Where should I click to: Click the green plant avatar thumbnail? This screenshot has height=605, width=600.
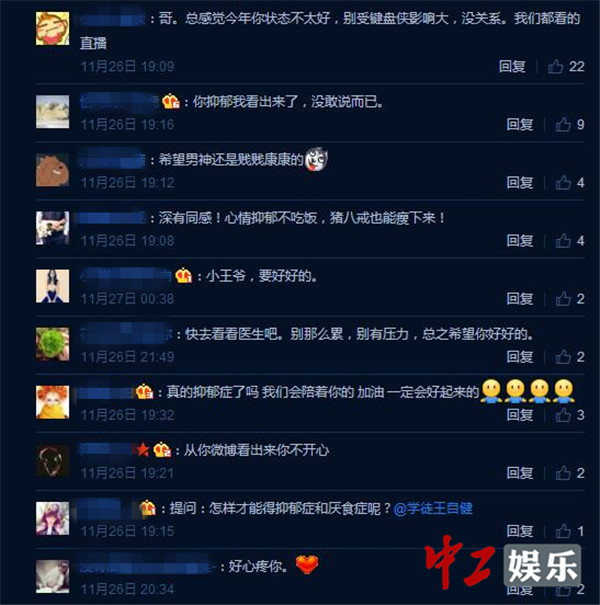click(x=52, y=344)
